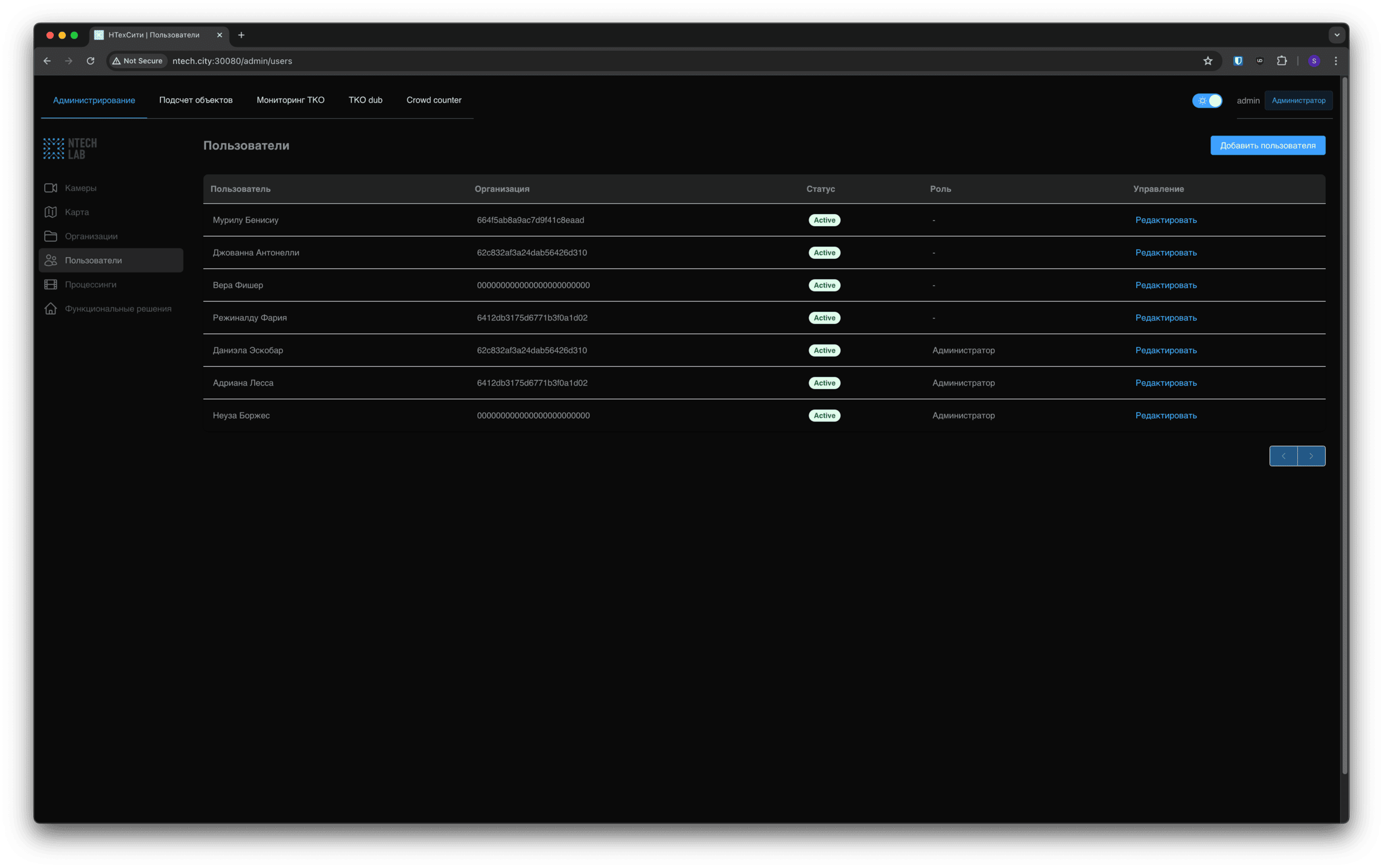Screen dimensions: 1383x868
Task: Open the Map icon in the sidebar
Action: click(51, 212)
